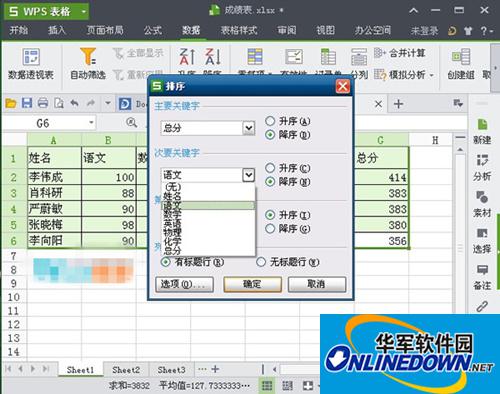Switch to normal view in status bar
This screenshot has width=500, height=394.
[x=267, y=386]
